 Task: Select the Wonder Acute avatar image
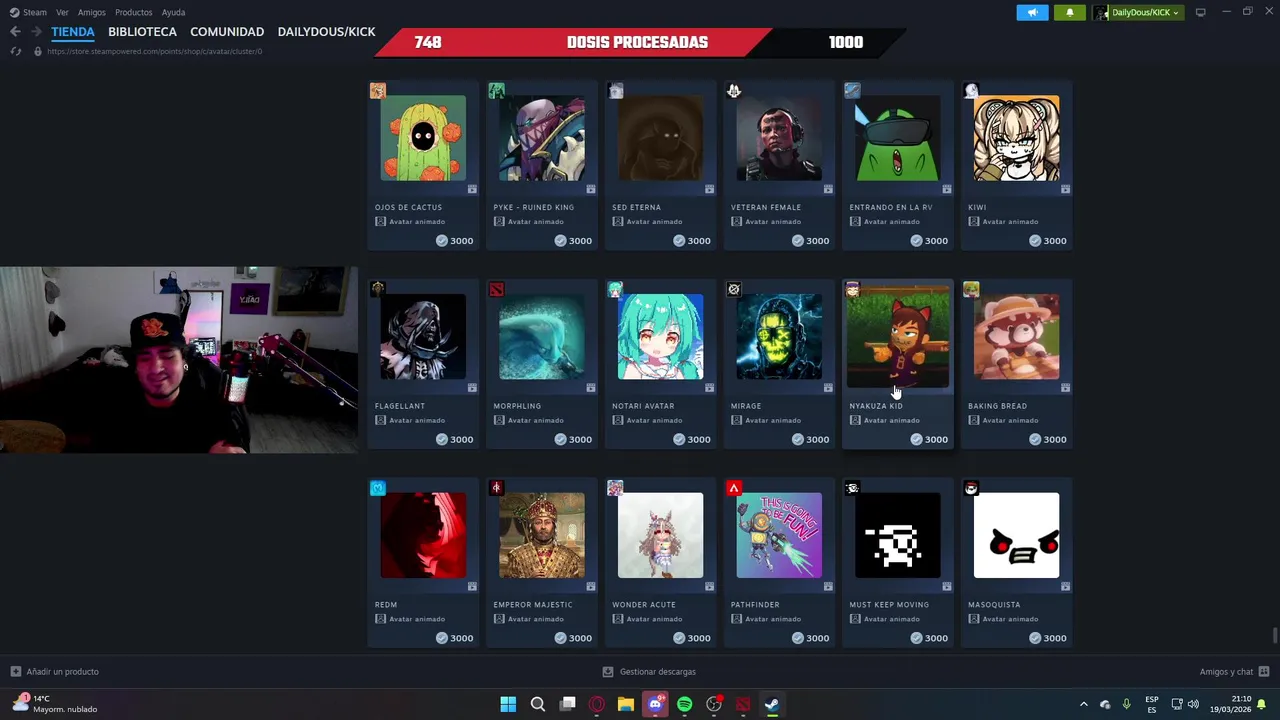tap(660, 535)
